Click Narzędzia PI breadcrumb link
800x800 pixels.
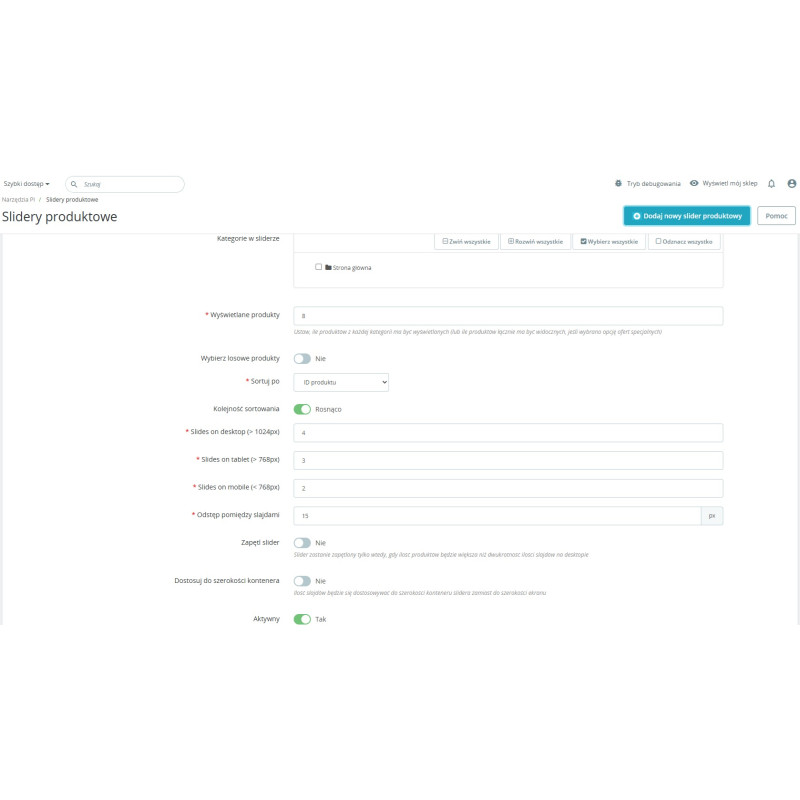[x=18, y=200]
